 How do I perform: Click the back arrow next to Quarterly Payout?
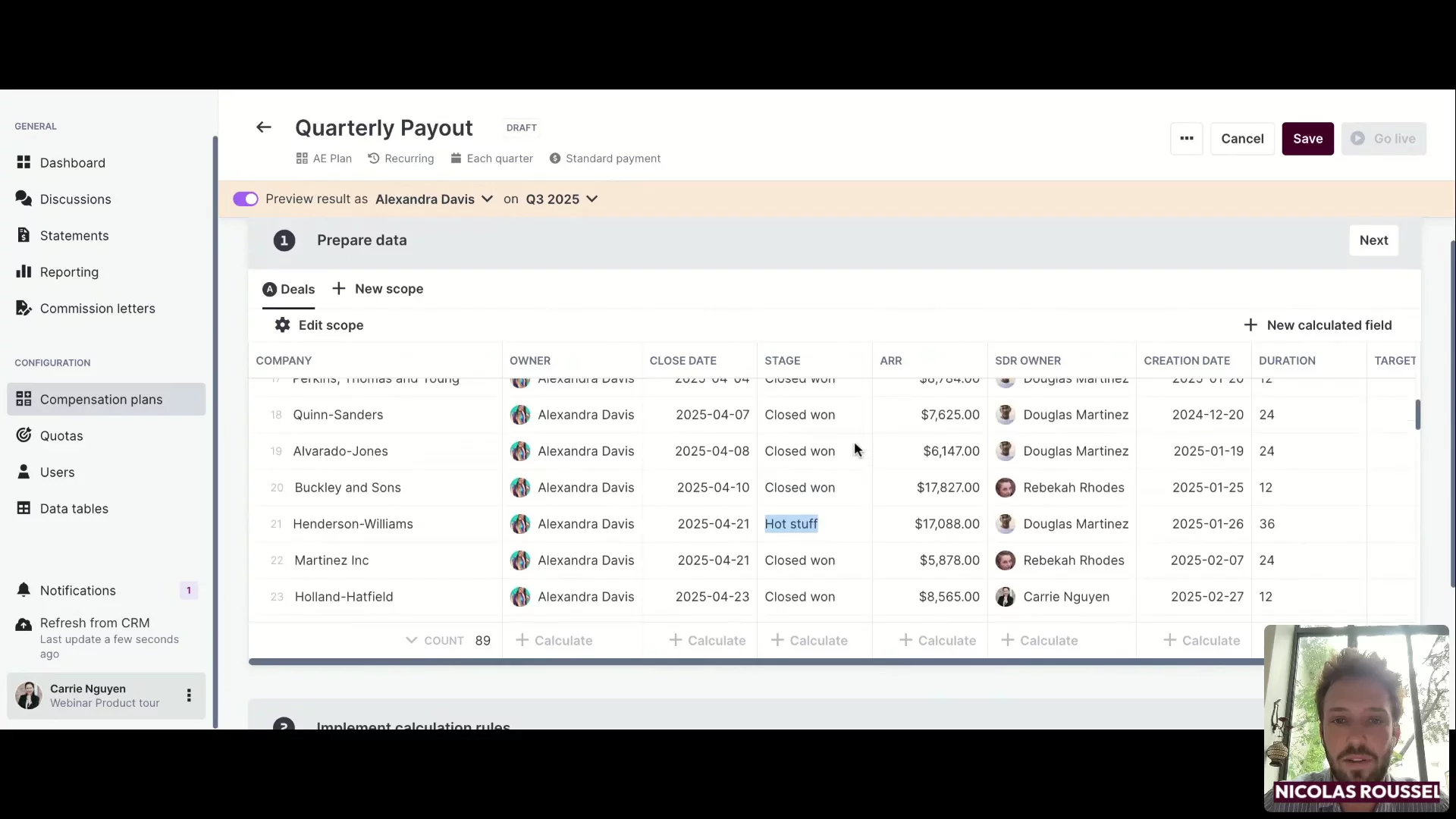coord(263,127)
